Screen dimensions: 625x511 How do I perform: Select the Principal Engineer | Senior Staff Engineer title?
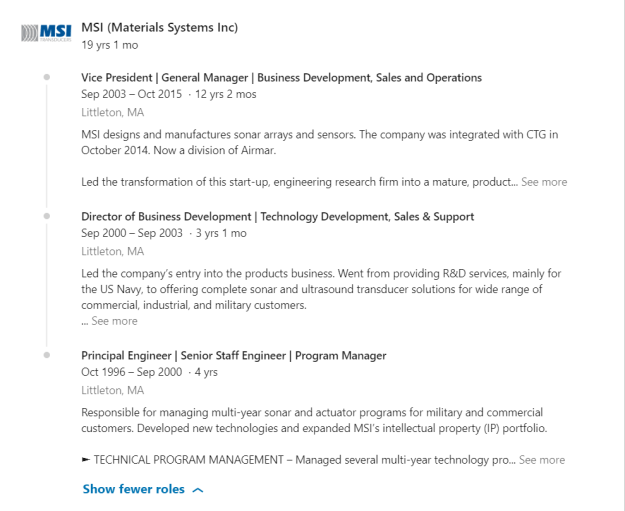coord(233,355)
